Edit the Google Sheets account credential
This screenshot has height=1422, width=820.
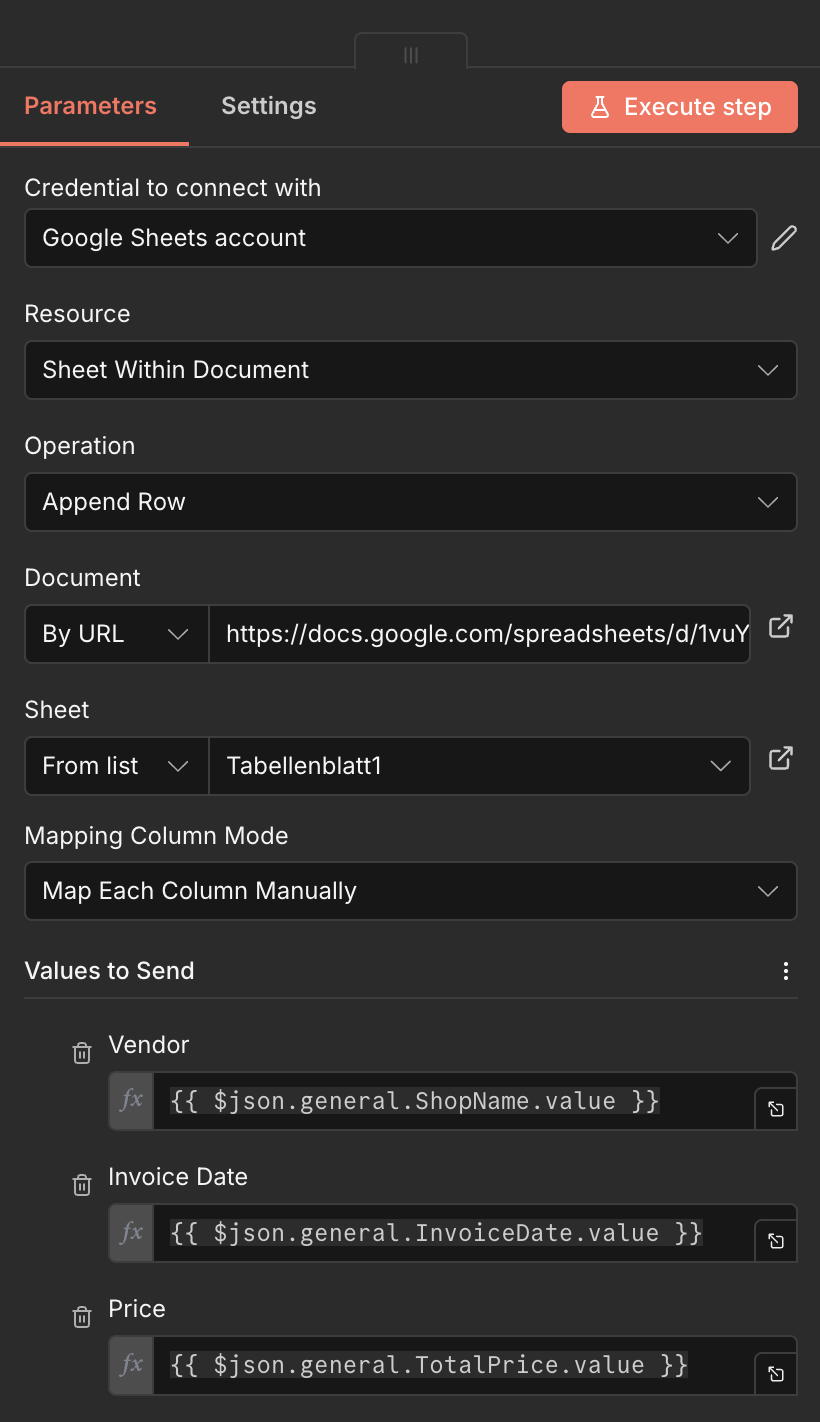pos(784,238)
